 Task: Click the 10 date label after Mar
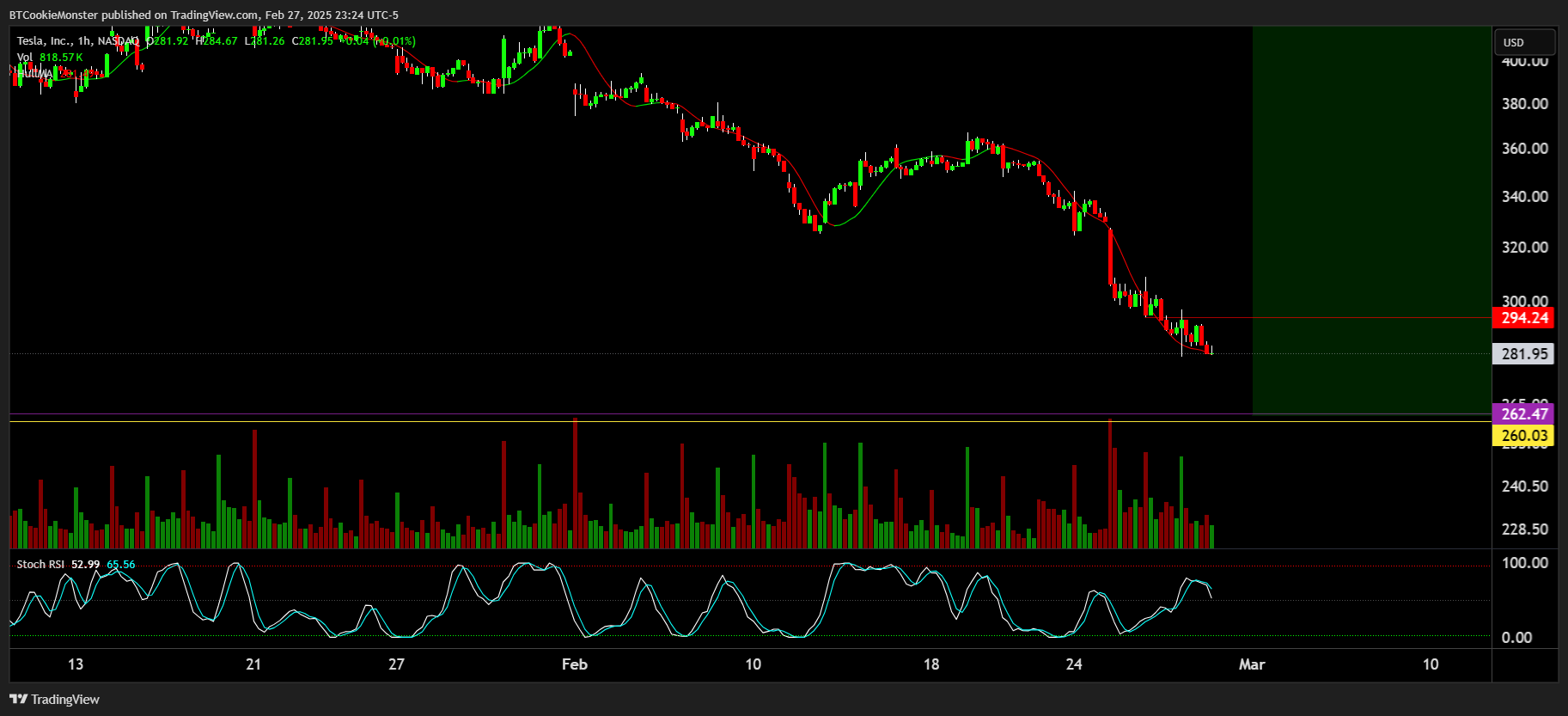pyautogui.click(x=1431, y=664)
